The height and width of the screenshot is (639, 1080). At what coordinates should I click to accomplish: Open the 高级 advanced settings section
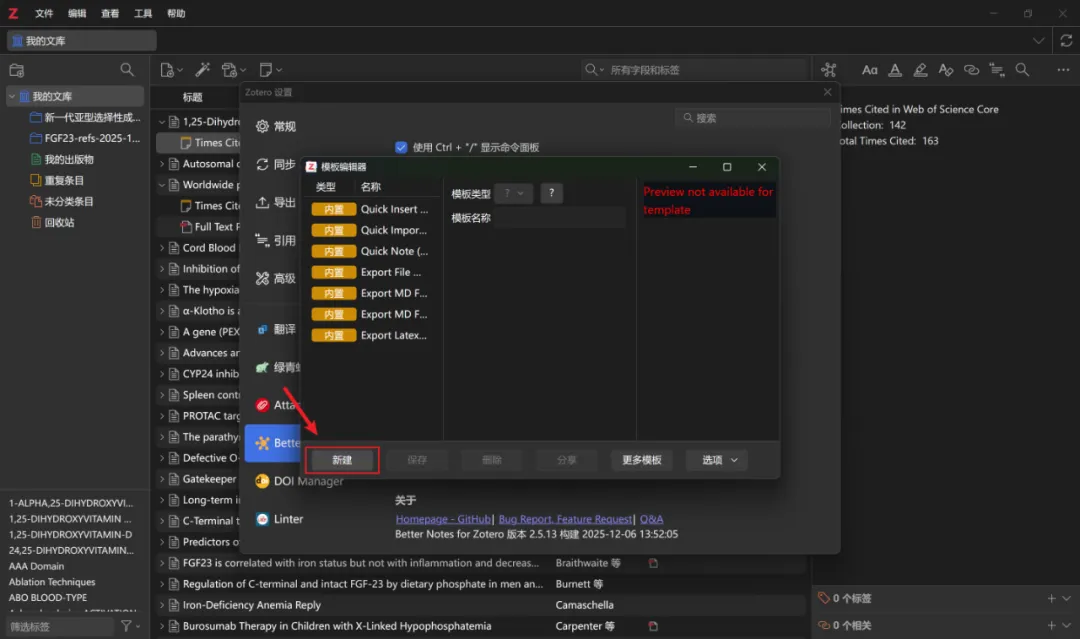click(x=276, y=278)
